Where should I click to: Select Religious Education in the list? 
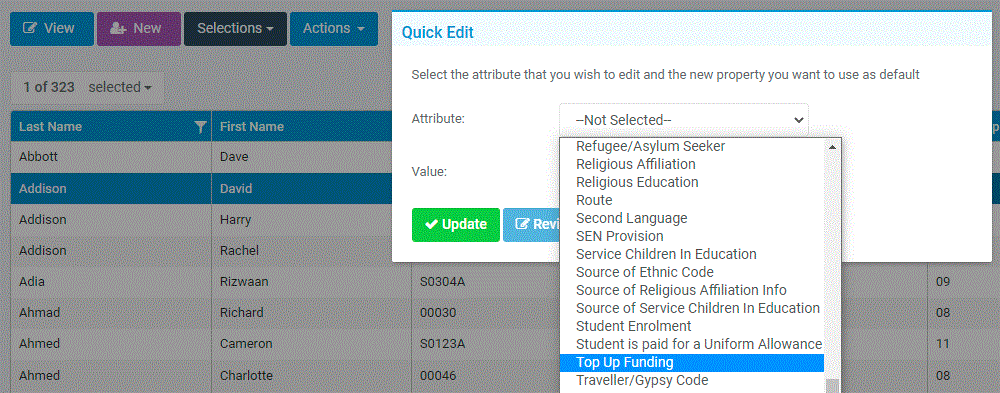tap(691, 182)
